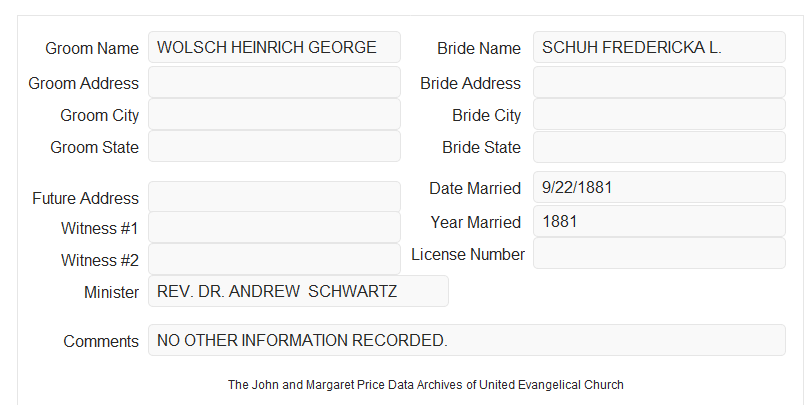Click the Comments label
Image resolution: width=805 pixels, height=405 pixels.
(101, 341)
